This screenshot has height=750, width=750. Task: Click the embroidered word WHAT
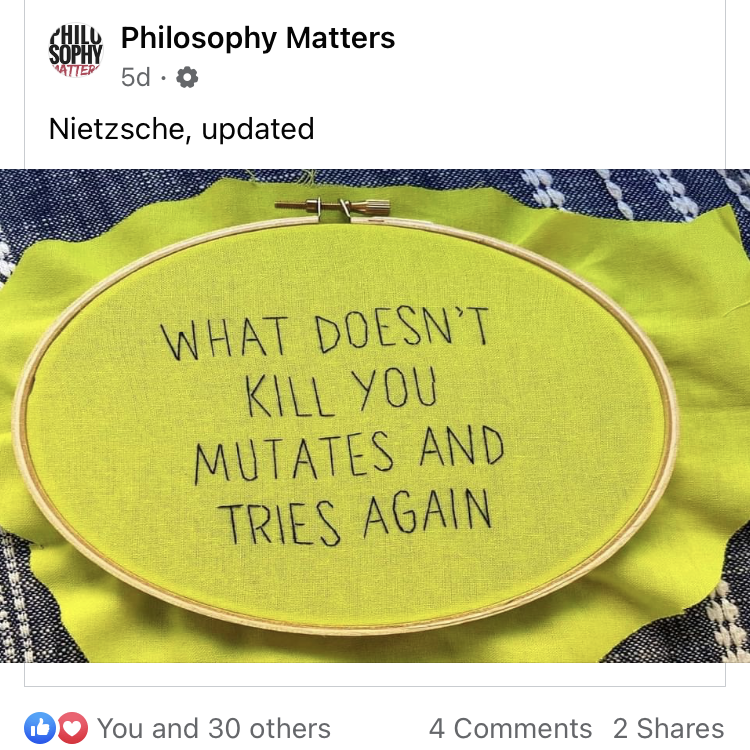[x=224, y=338]
